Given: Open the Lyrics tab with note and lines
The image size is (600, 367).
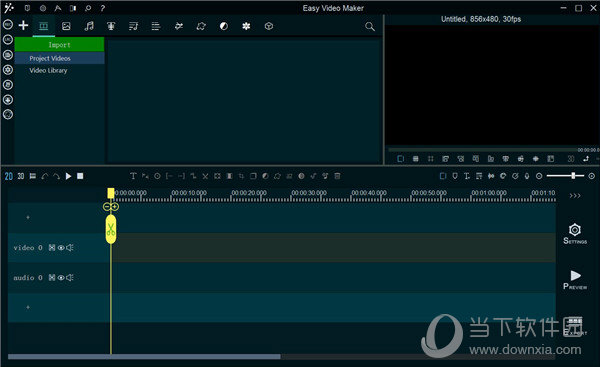Looking at the screenshot, I should tap(133, 26).
